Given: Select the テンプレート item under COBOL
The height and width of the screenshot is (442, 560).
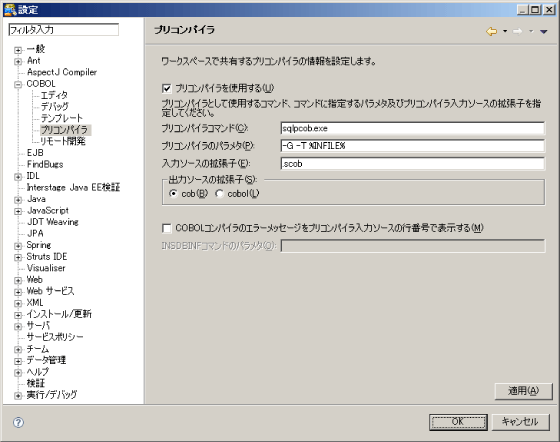Looking at the screenshot, I should pyautogui.click(x=61, y=118).
